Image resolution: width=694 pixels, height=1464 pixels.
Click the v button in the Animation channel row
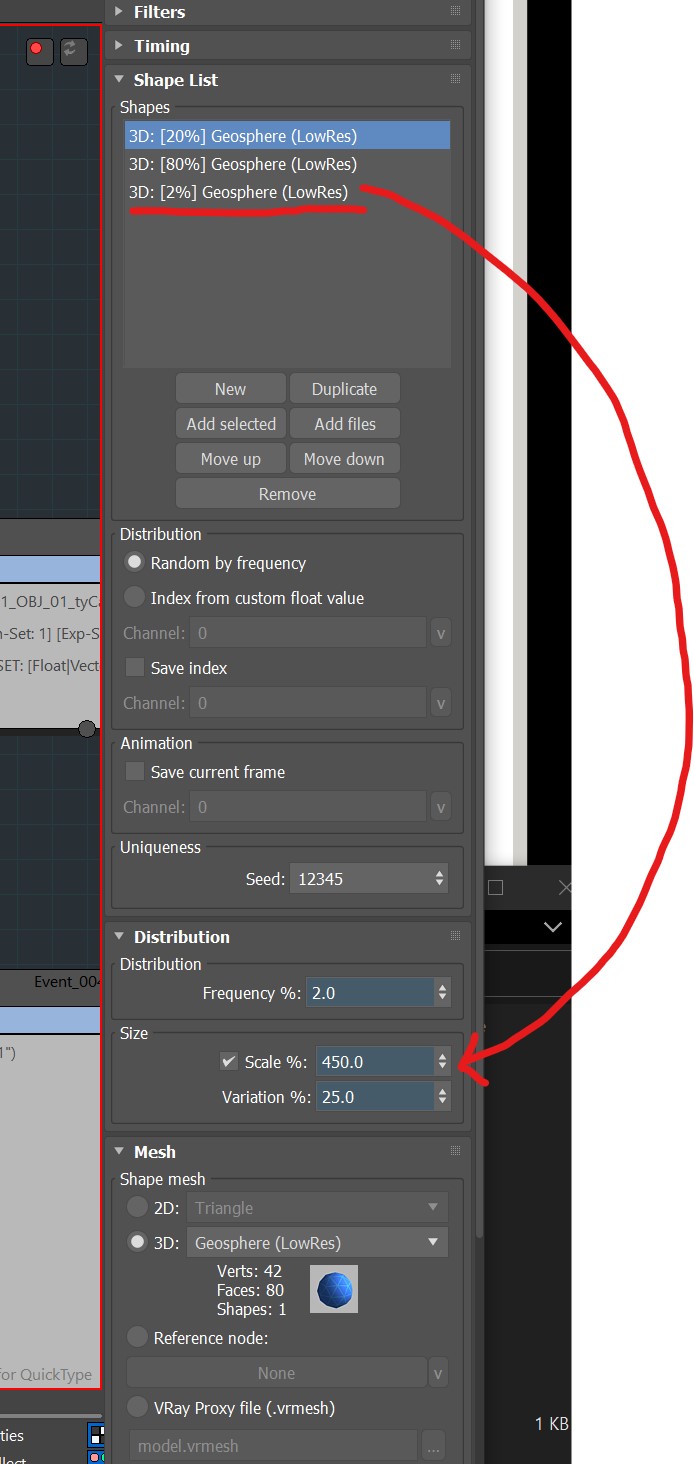click(440, 807)
